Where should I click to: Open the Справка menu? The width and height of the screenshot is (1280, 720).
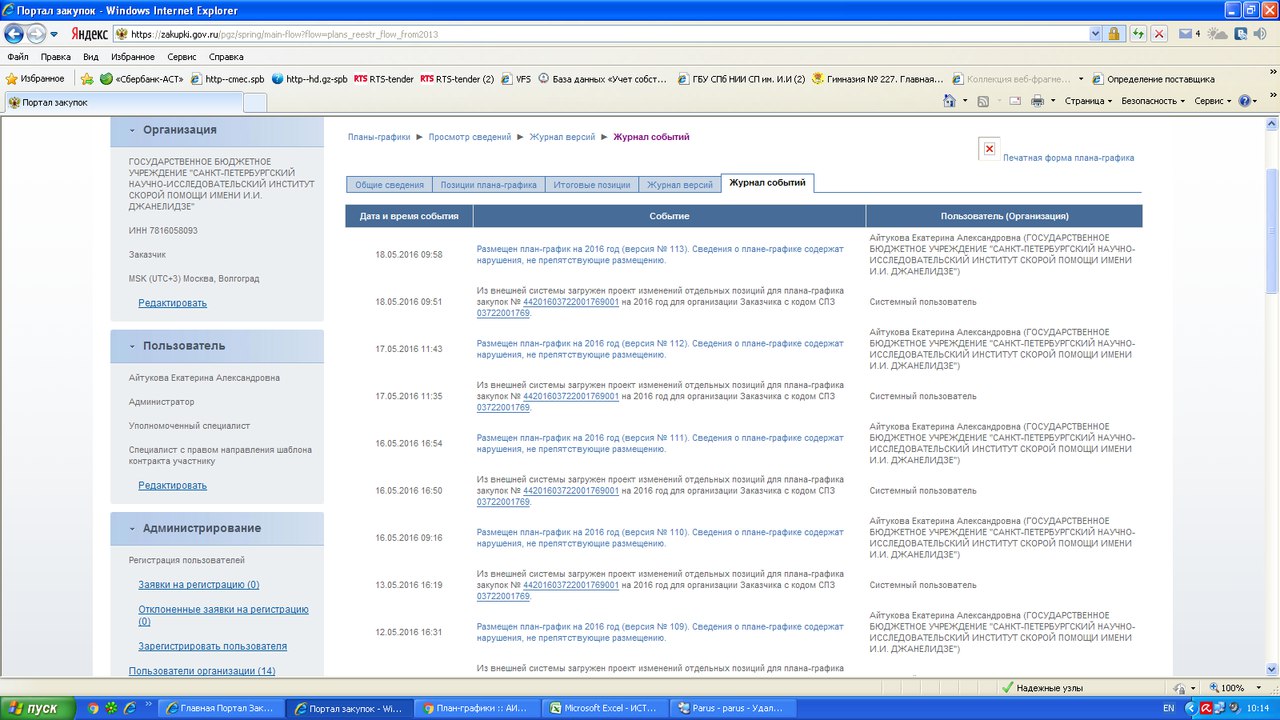click(226, 57)
